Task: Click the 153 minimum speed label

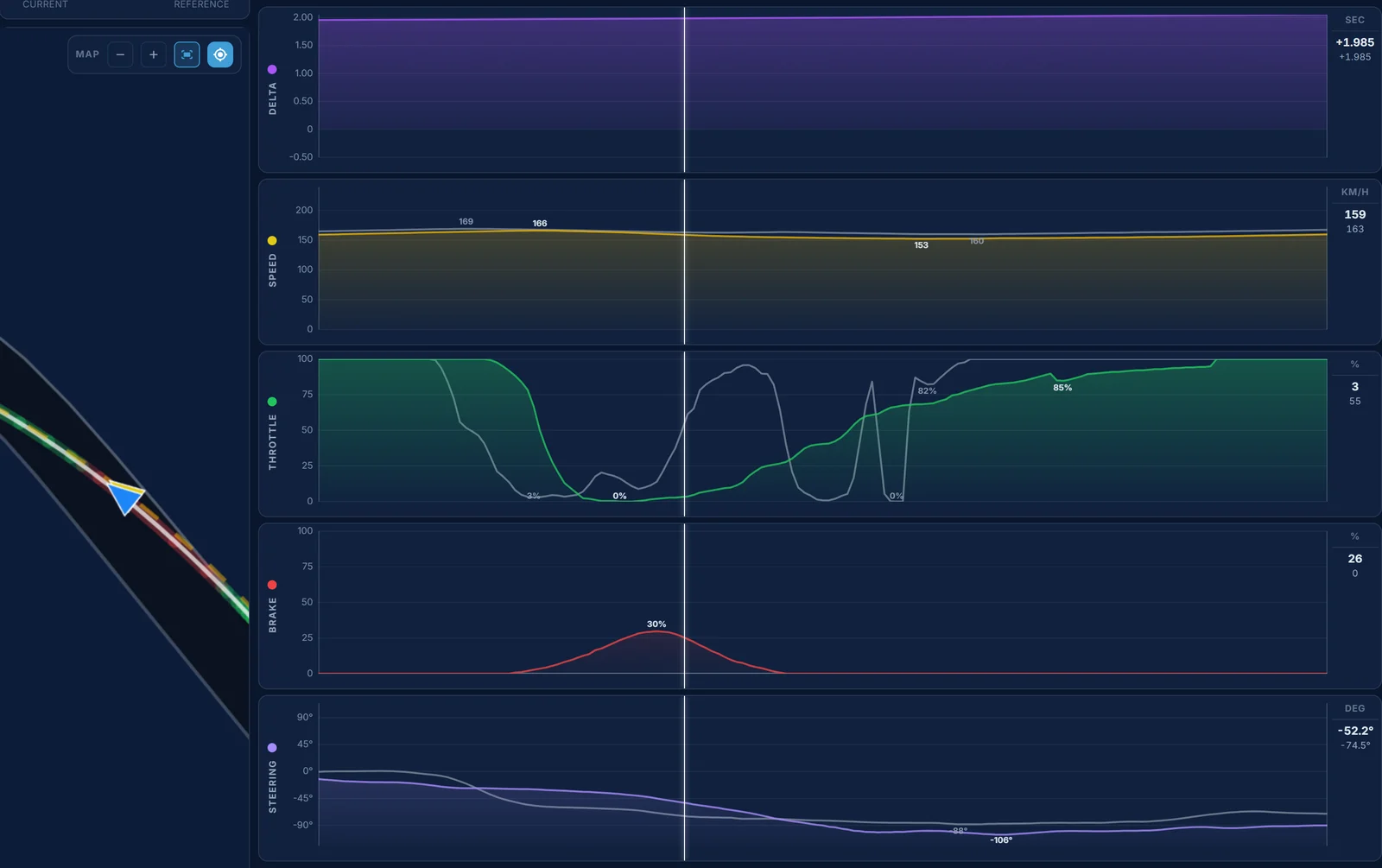Action: point(922,245)
